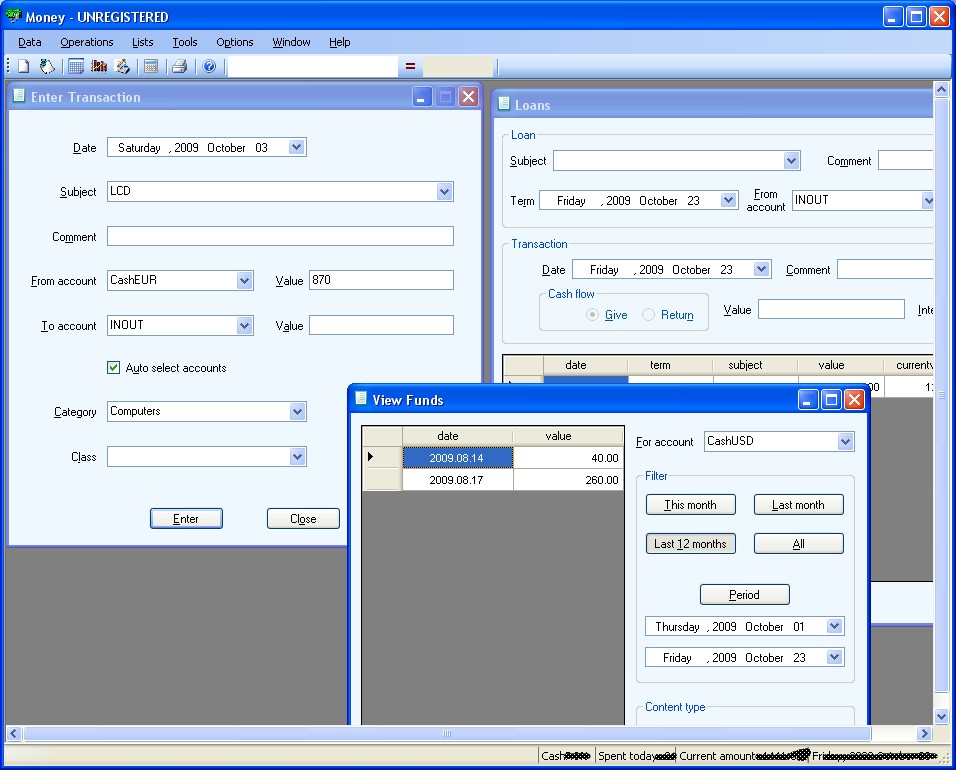
Task: Click the Comment field in Enter Transaction
Action: [280, 237]
